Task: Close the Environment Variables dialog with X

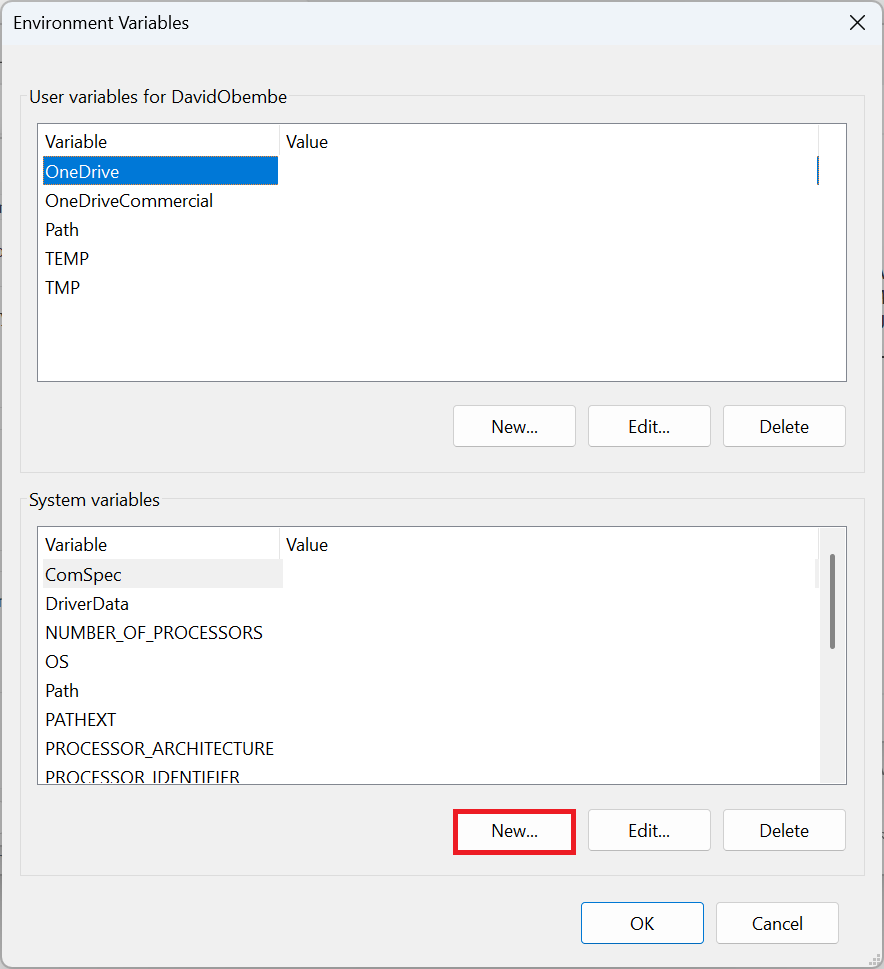Action: tap(857, 23)
